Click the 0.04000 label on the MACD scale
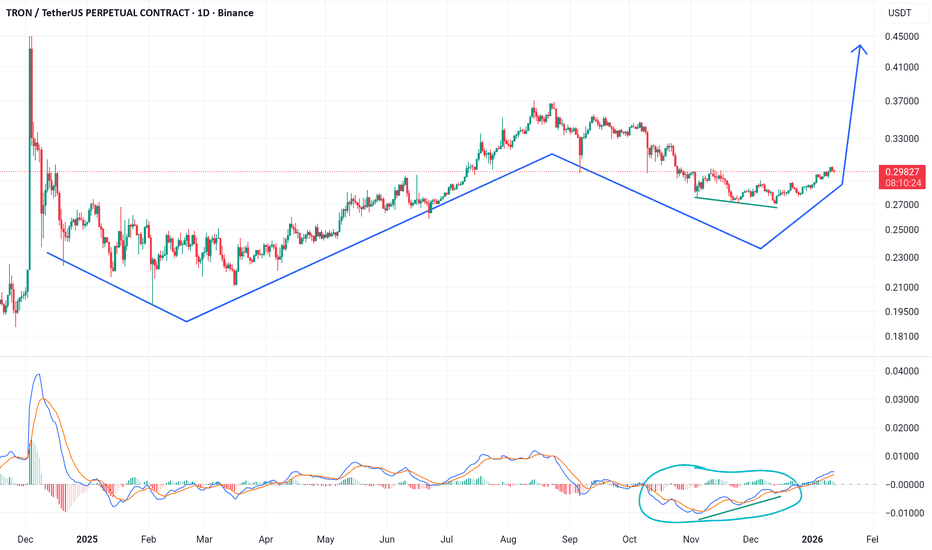932x550 pixels. pos(901,371)
